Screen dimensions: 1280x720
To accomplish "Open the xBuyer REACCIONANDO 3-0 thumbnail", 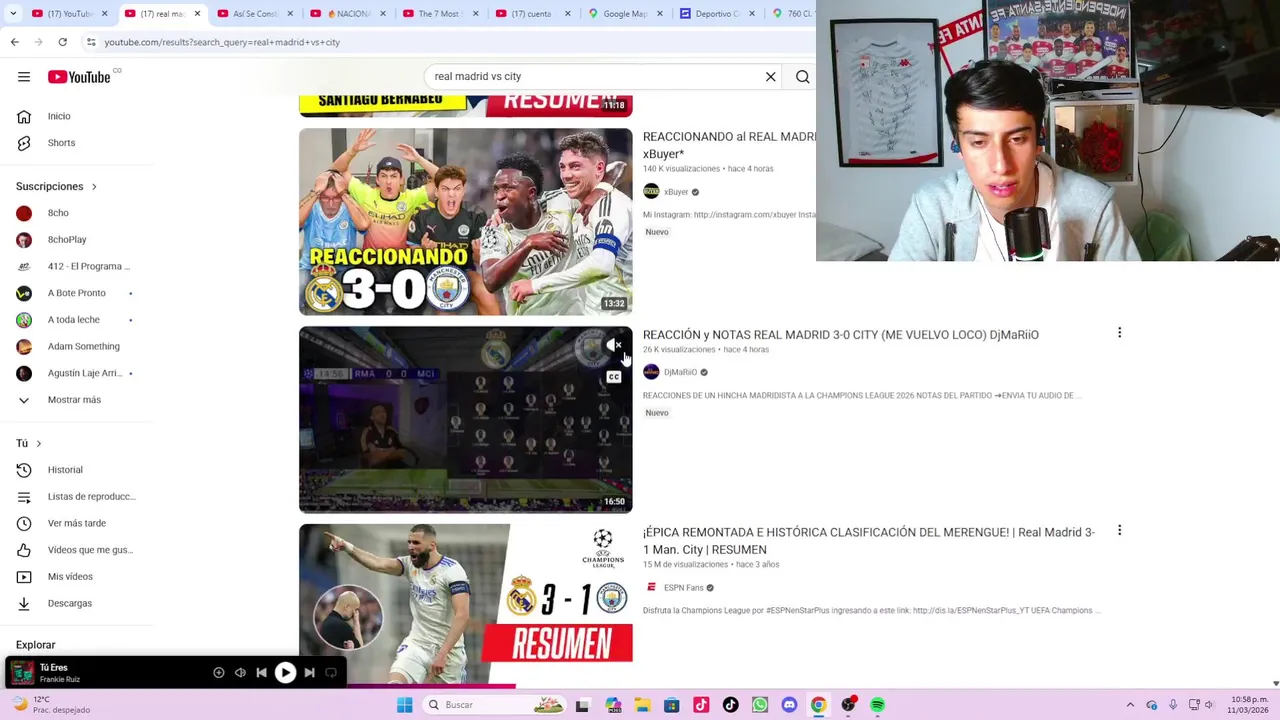I will click(465, 222).
